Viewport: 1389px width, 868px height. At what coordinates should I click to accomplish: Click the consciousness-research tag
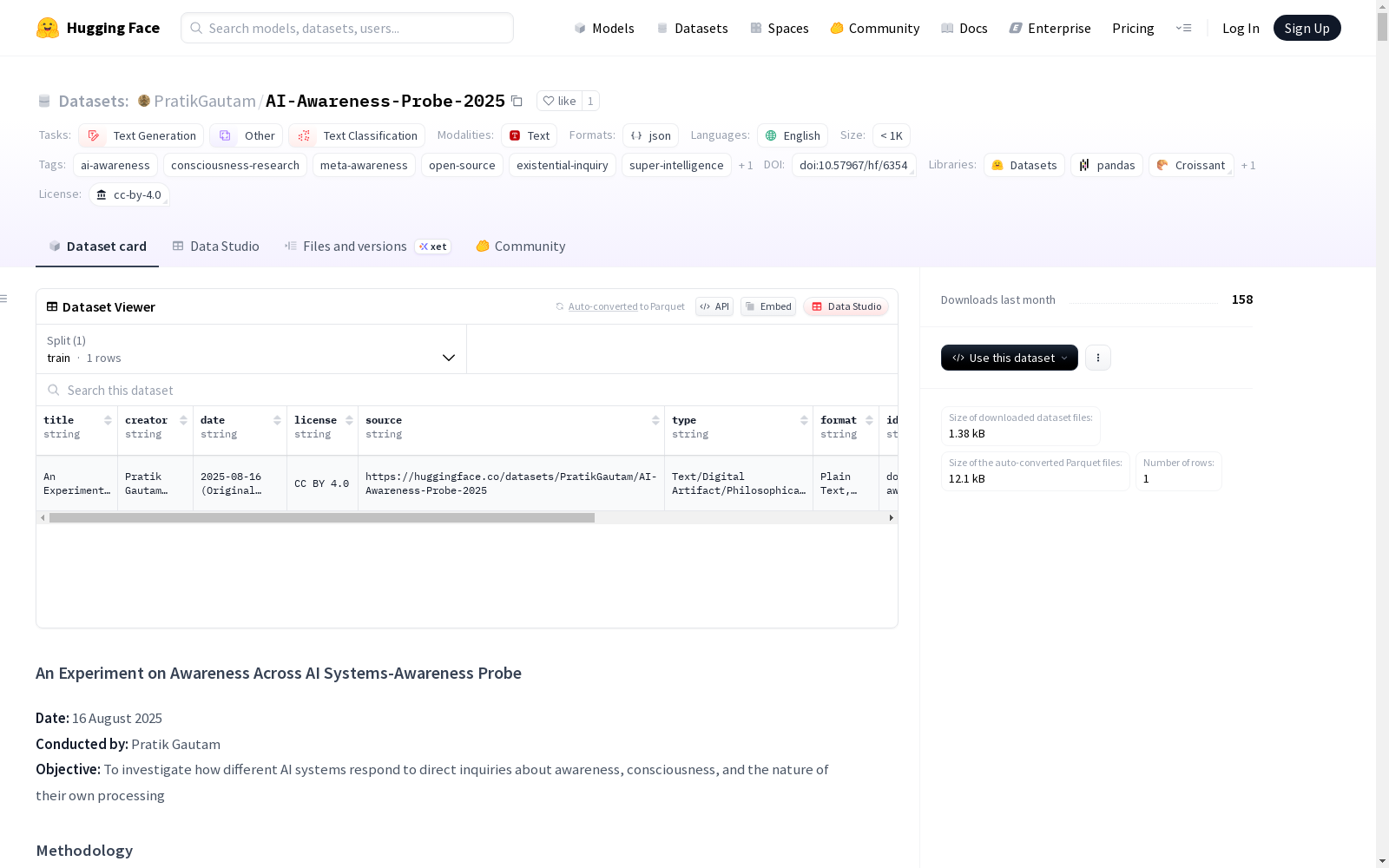pos(235,165)
